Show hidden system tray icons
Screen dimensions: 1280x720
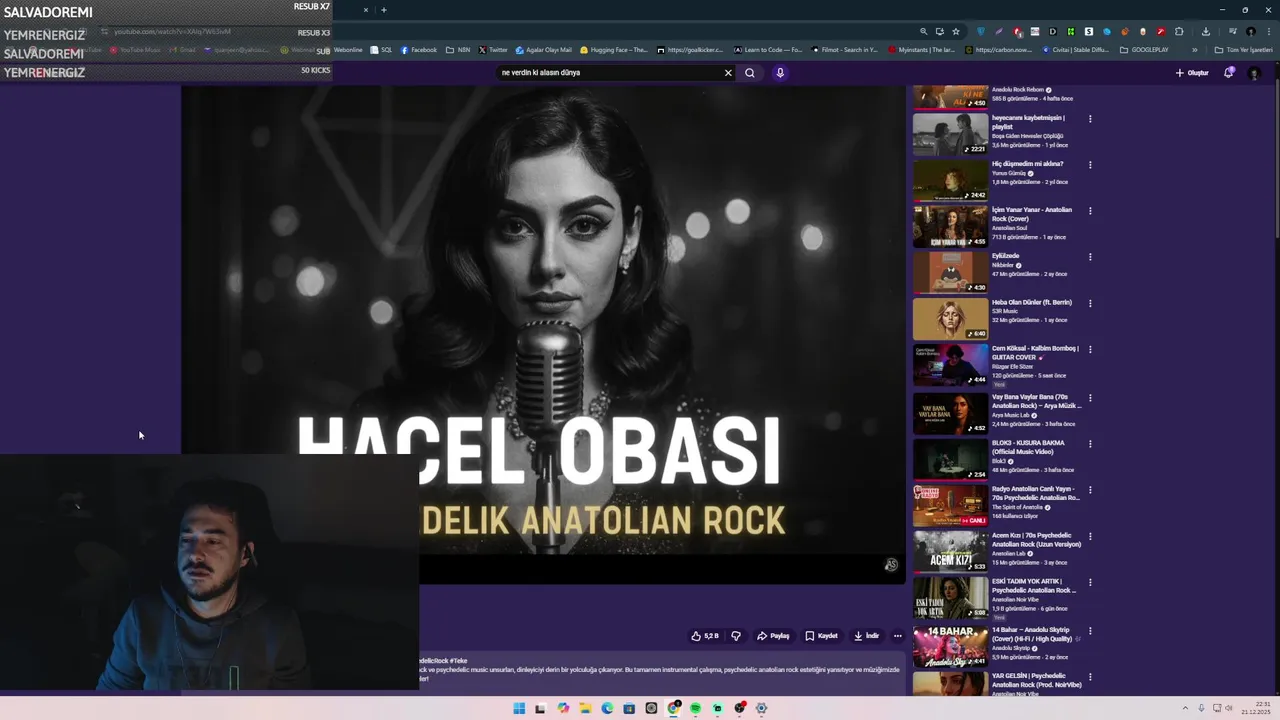(1187, 708)
